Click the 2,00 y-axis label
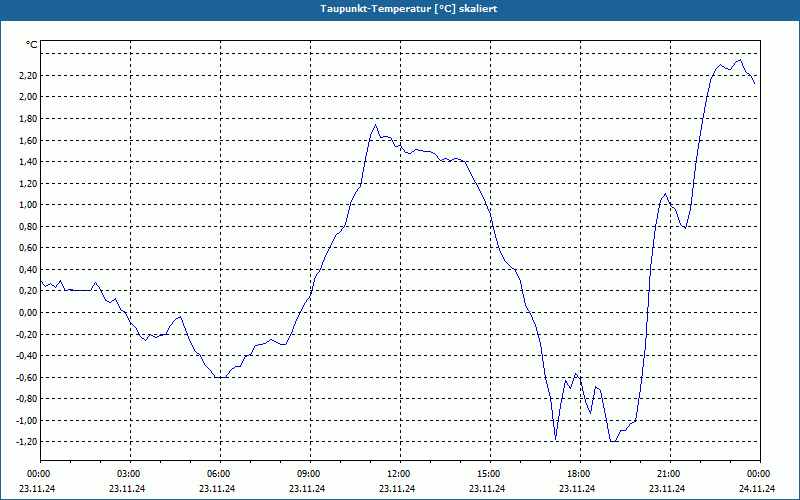 pyautogui.click(x=29, y=97)
